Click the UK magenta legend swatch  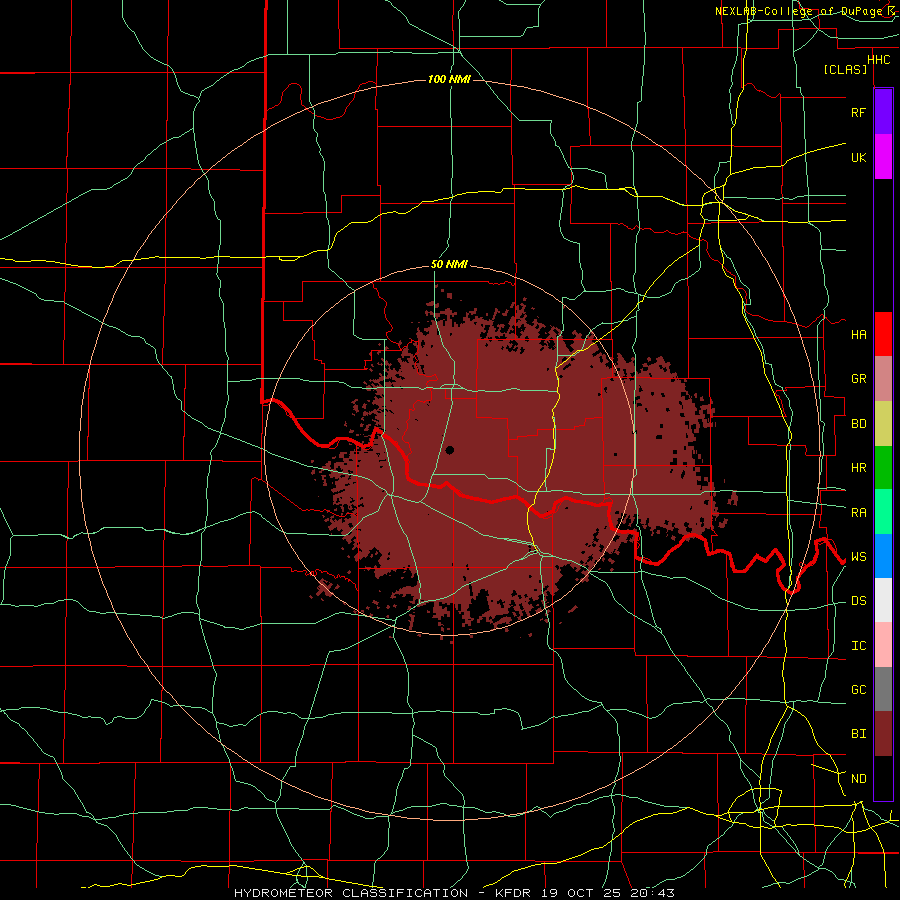tap(883, 157)
